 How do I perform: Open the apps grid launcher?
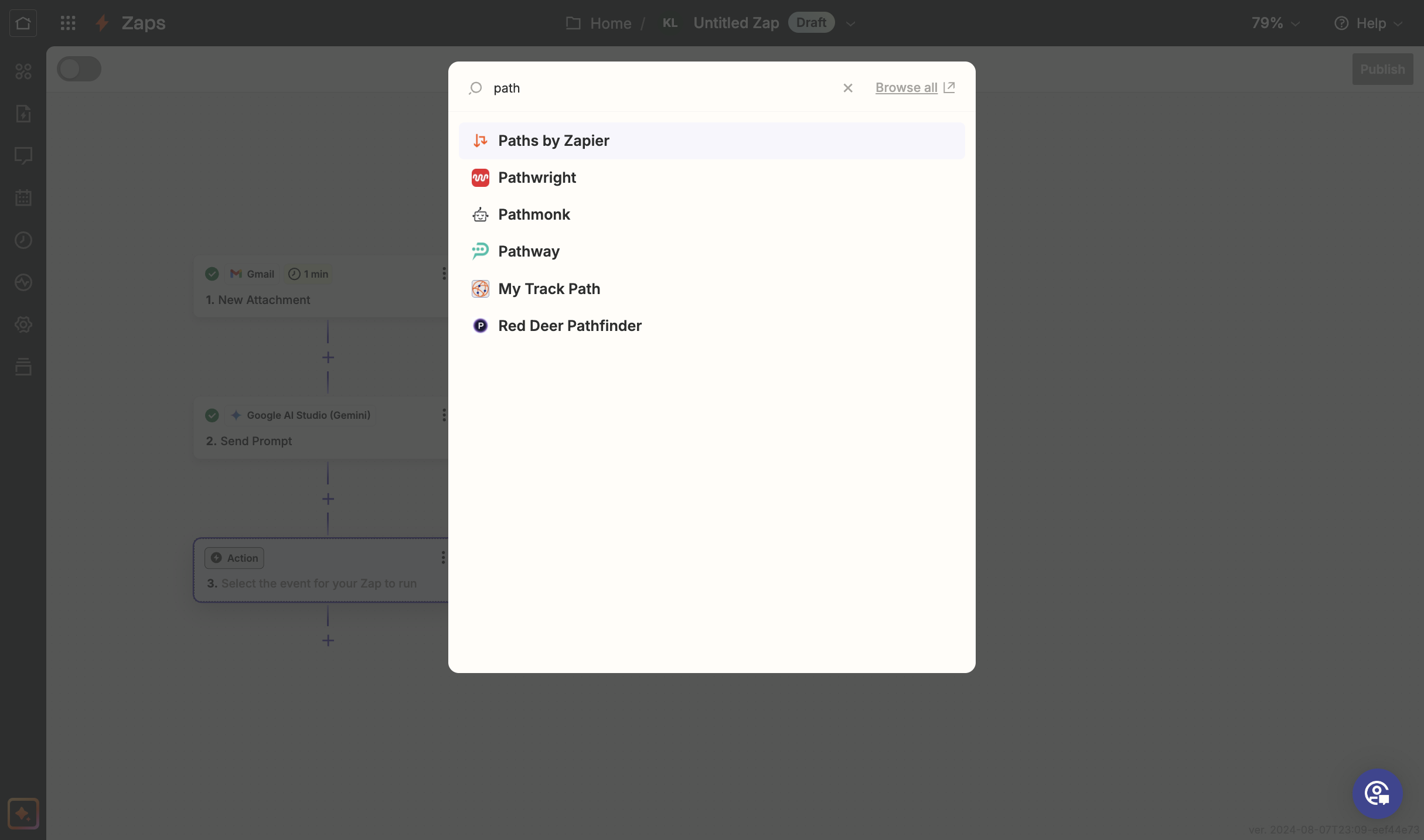(68, 23)
